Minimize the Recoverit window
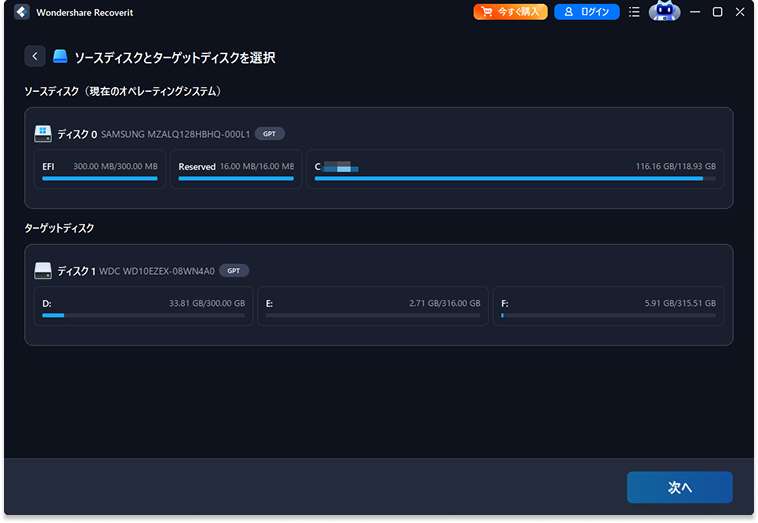The height and width of the screenshot is (523, 758). pos(695,12)
